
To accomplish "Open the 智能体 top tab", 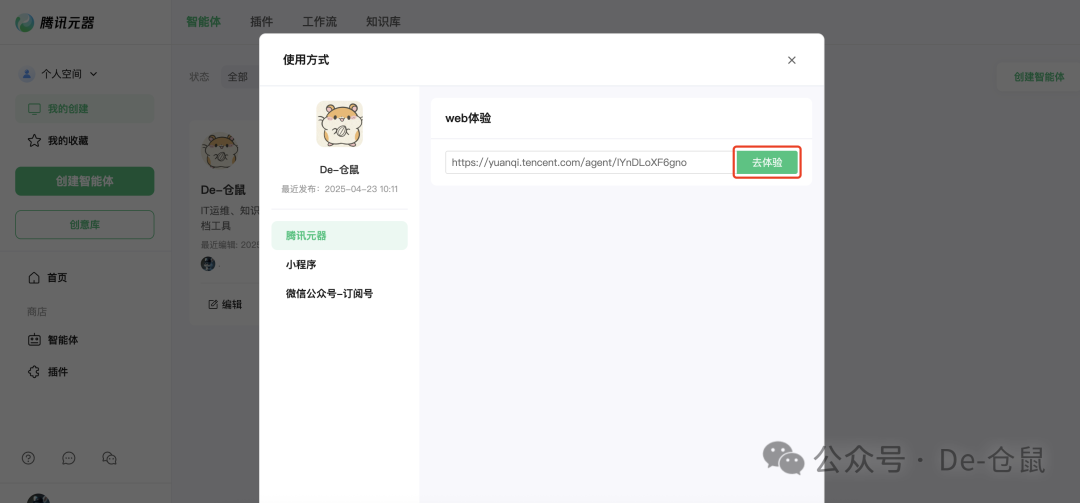I will point(203,21).
